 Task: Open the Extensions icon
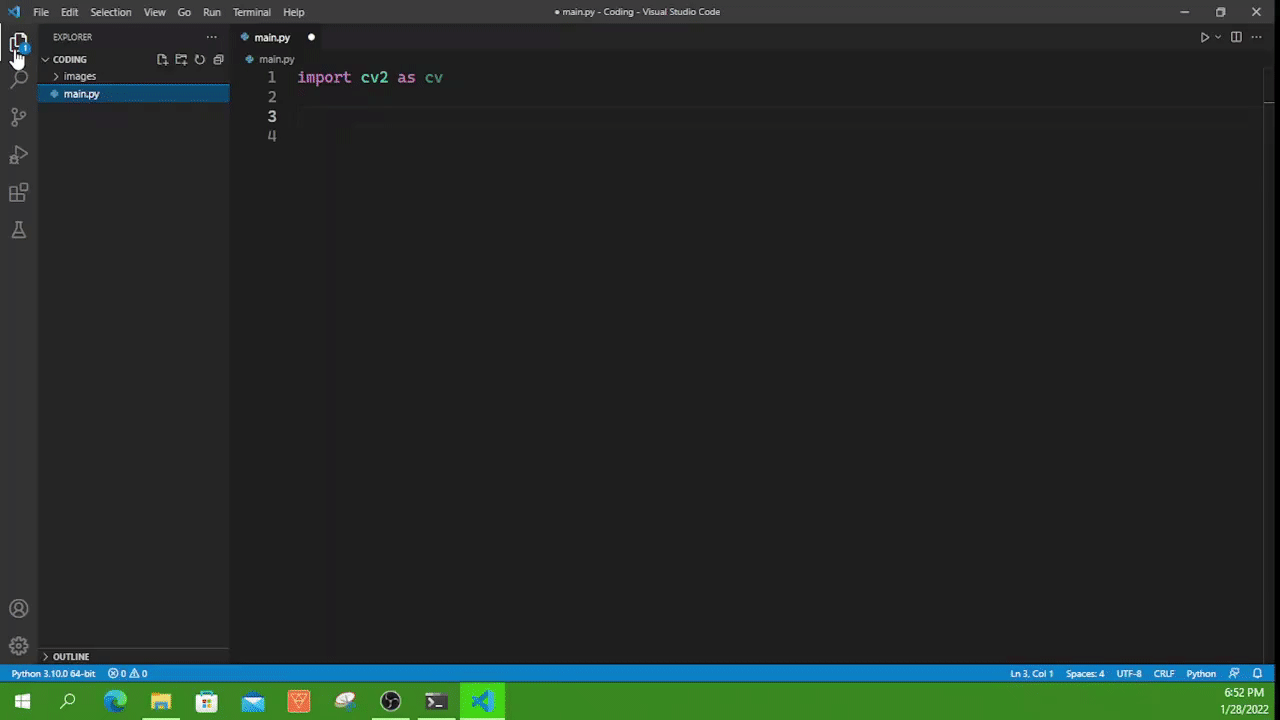coord(18,192)
